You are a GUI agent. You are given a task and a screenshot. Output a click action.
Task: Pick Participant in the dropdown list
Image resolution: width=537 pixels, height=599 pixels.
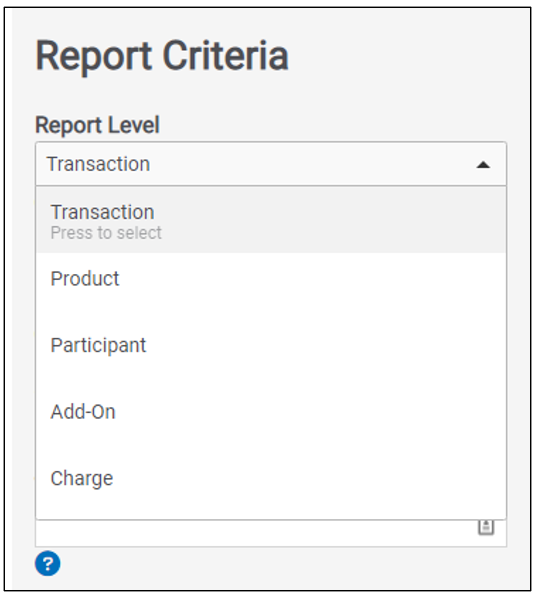(x=271, y=345)
